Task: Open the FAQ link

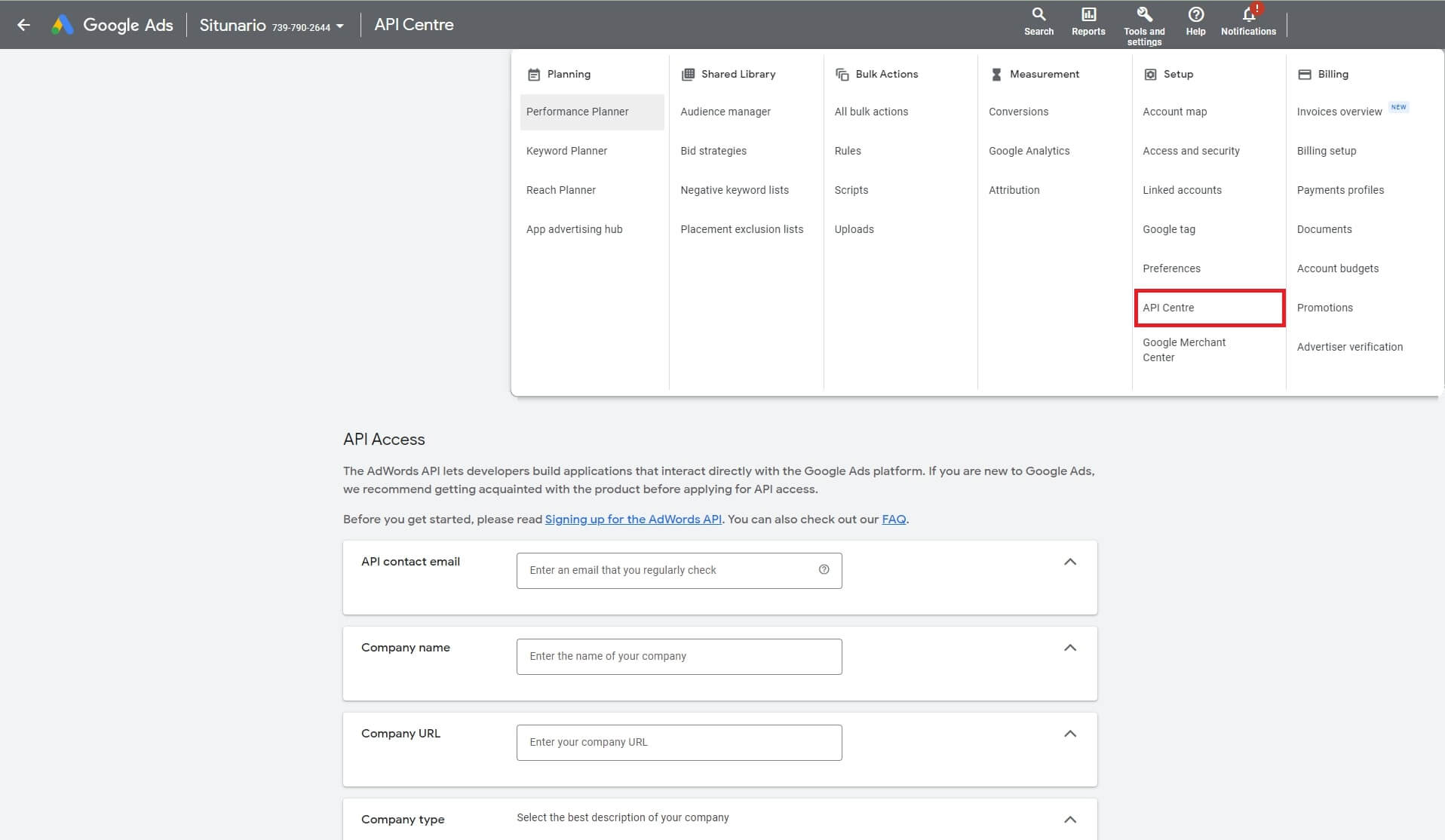Action: (x=894, y=520)
